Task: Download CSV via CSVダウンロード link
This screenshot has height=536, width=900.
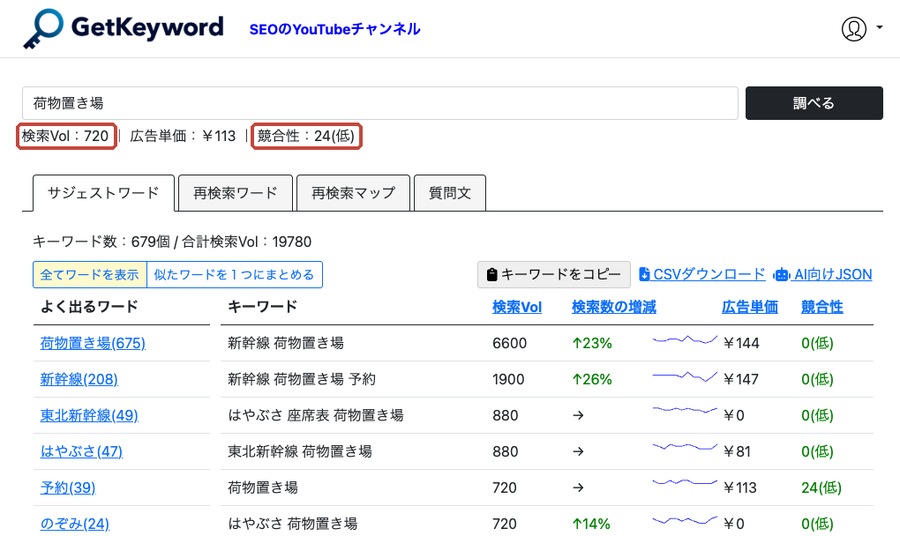Action: (702, 274)
